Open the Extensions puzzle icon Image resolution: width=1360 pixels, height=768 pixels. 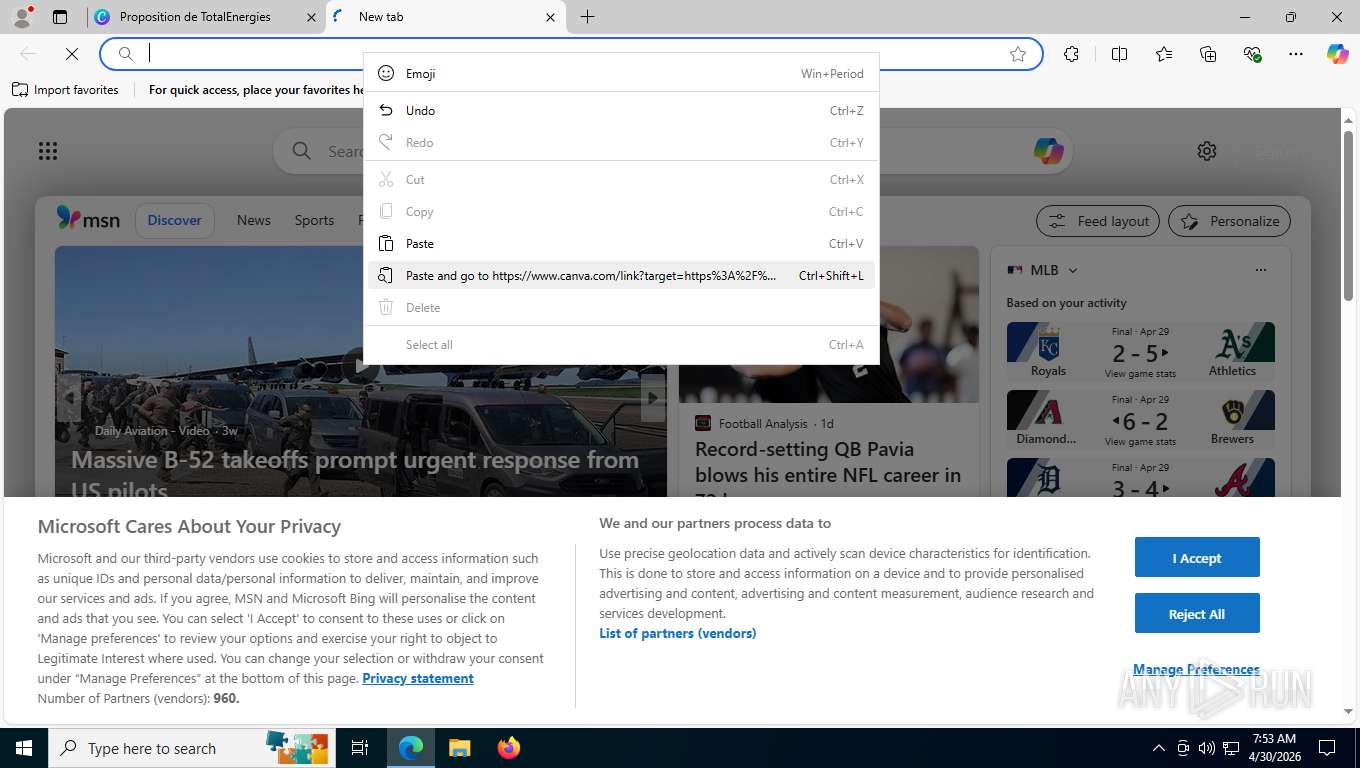point(1071,54)
